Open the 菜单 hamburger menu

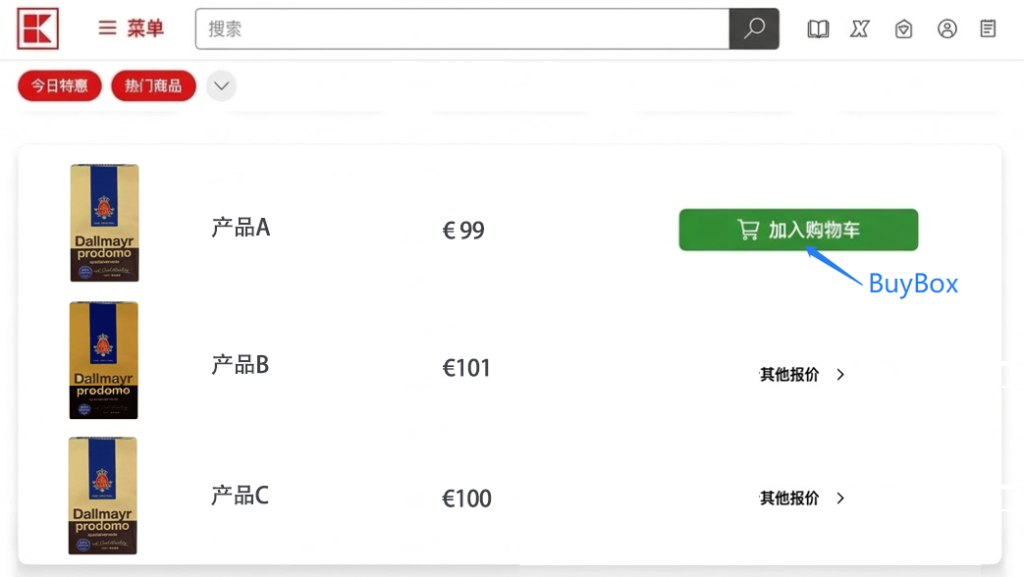pos(131,29)
